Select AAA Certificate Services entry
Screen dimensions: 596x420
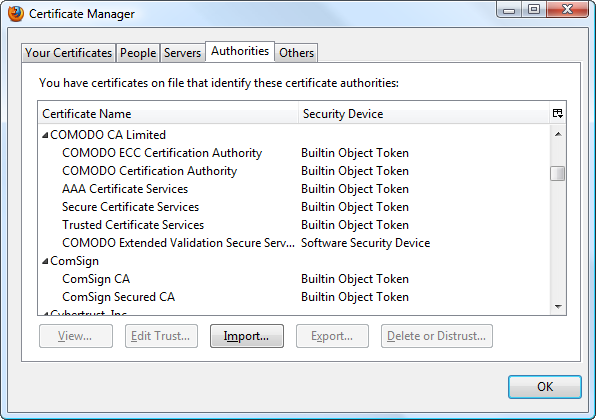pyautogui.click(x=293, y=189)
